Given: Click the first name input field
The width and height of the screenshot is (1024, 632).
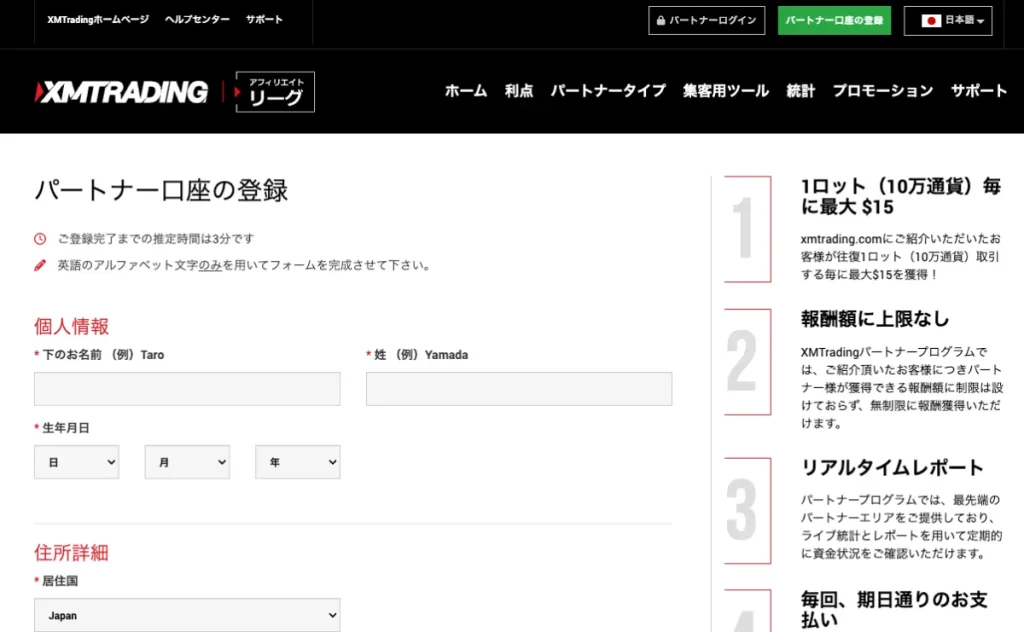Looking at the screenshot, I should coord(187,388).
